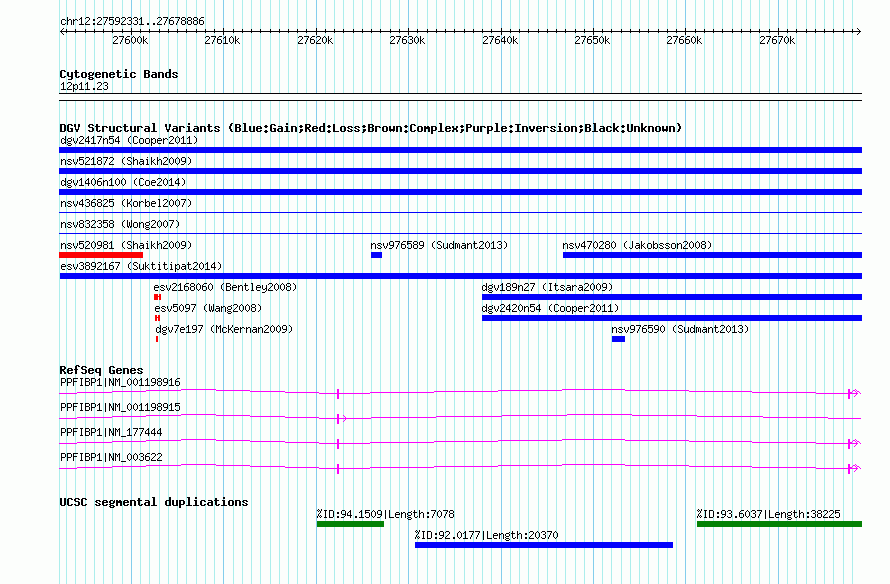Open PPFIBP1|NM_001198916 gene label

120,383
